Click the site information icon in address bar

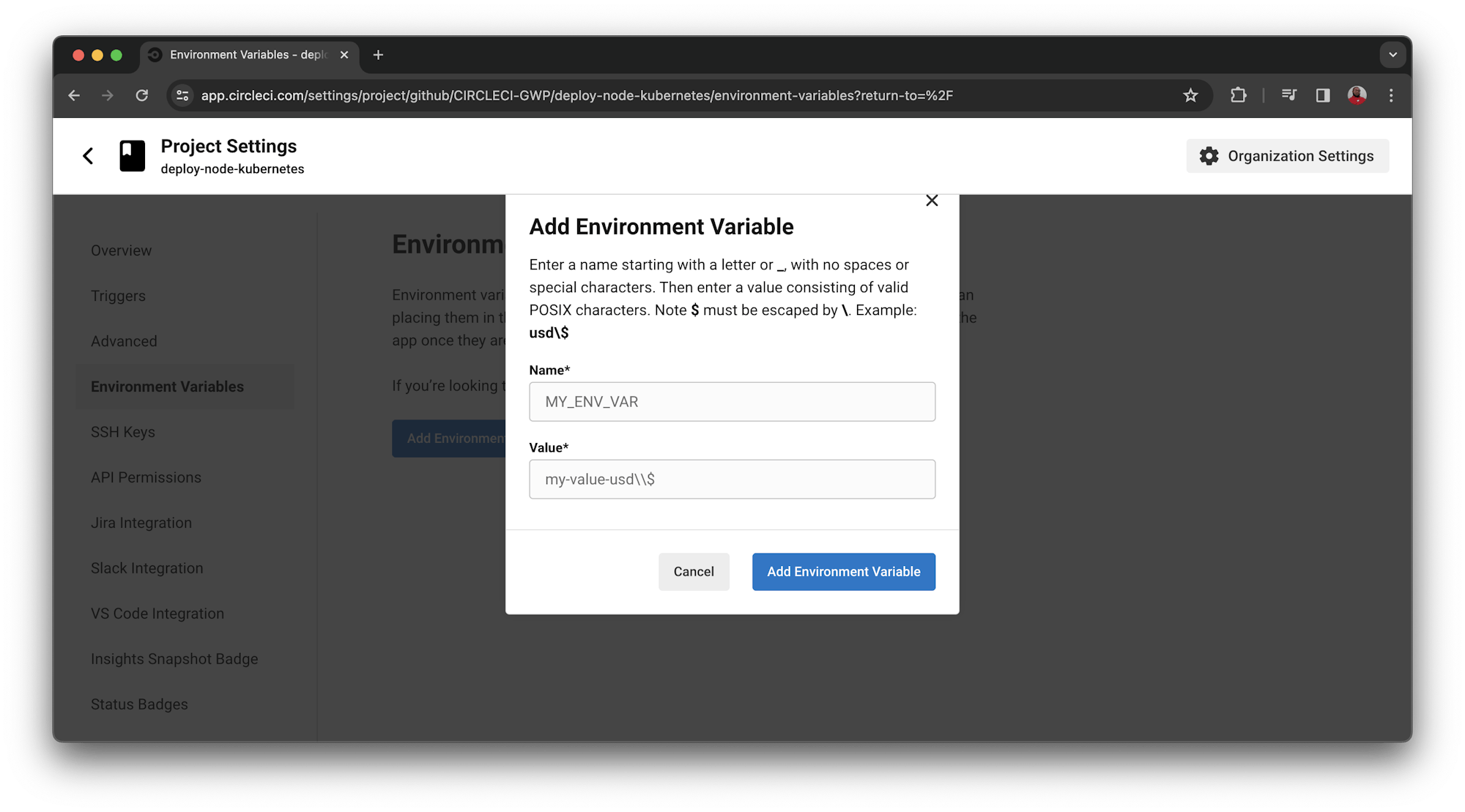(x=182, y=95)
